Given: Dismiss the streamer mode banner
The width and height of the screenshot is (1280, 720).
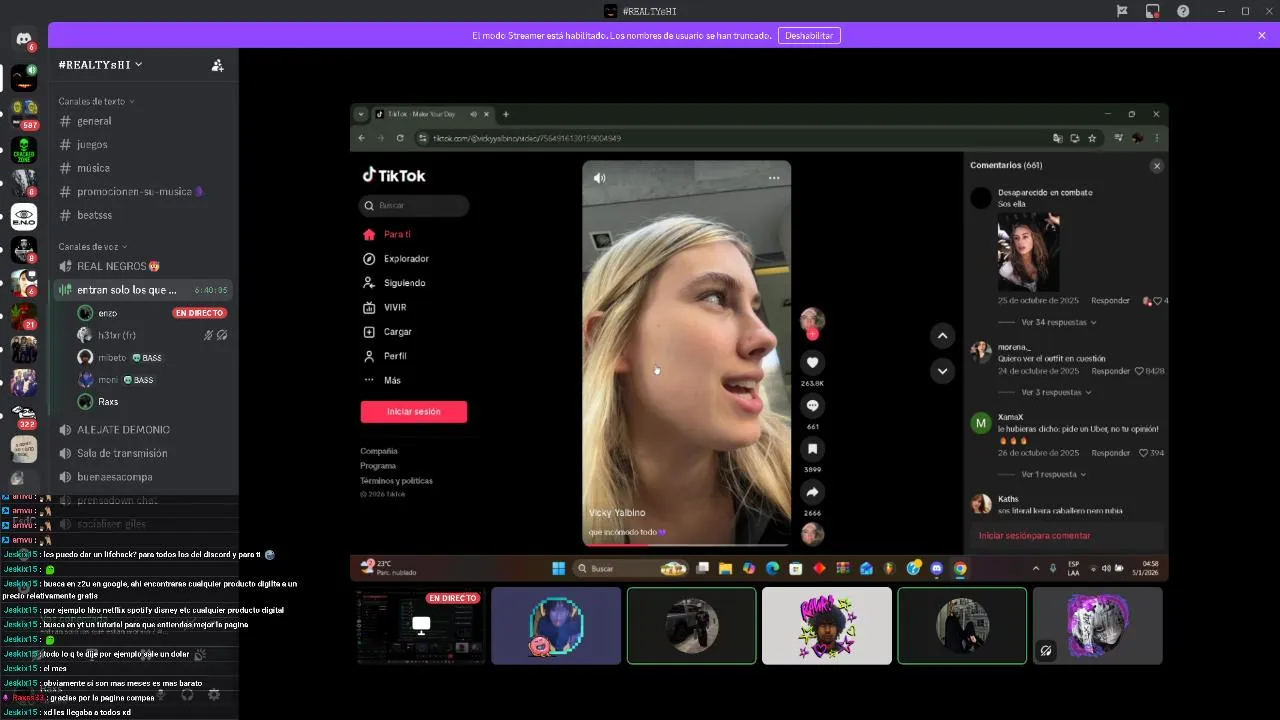Looking at the screenshot, I should tap(1262, 35).
